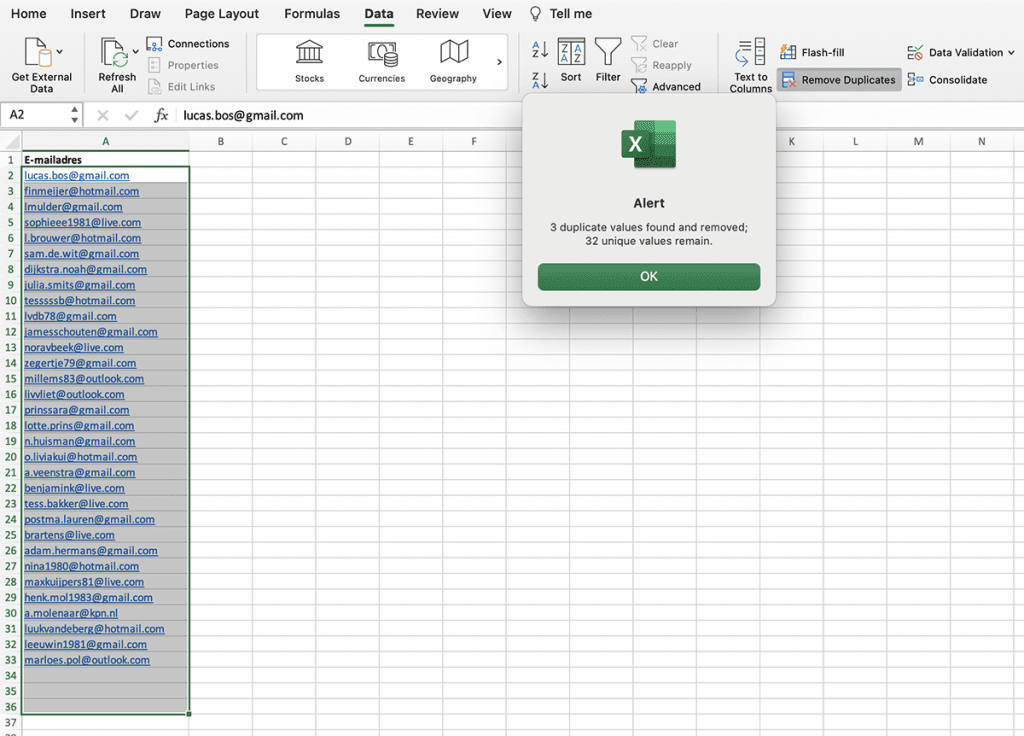Click OK on the duplicates alert
Image resolution: width=1024 pixels, height=736 pixels.
[x=648, y=277]
